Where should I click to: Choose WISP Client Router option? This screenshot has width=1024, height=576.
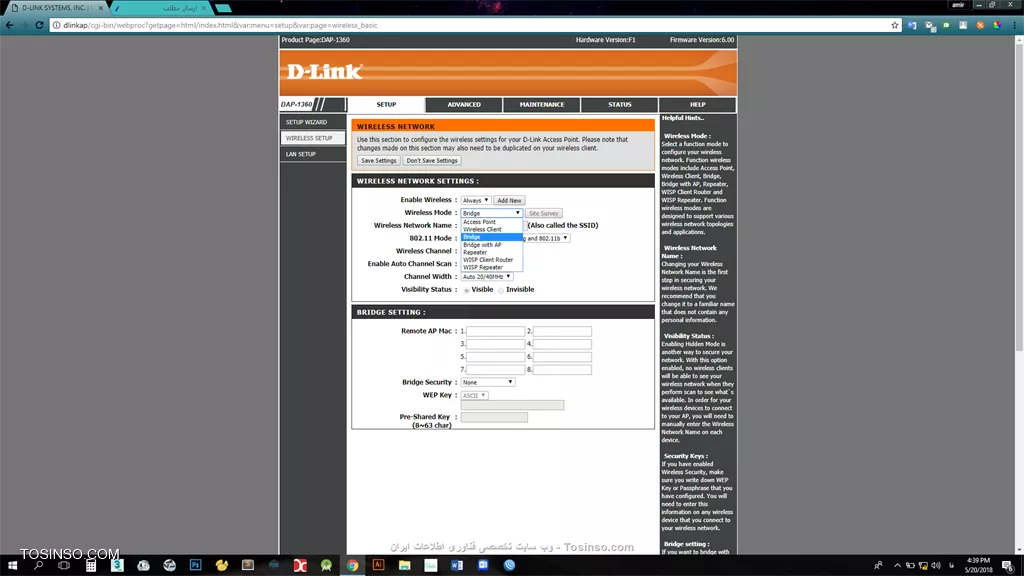(492, 260)
